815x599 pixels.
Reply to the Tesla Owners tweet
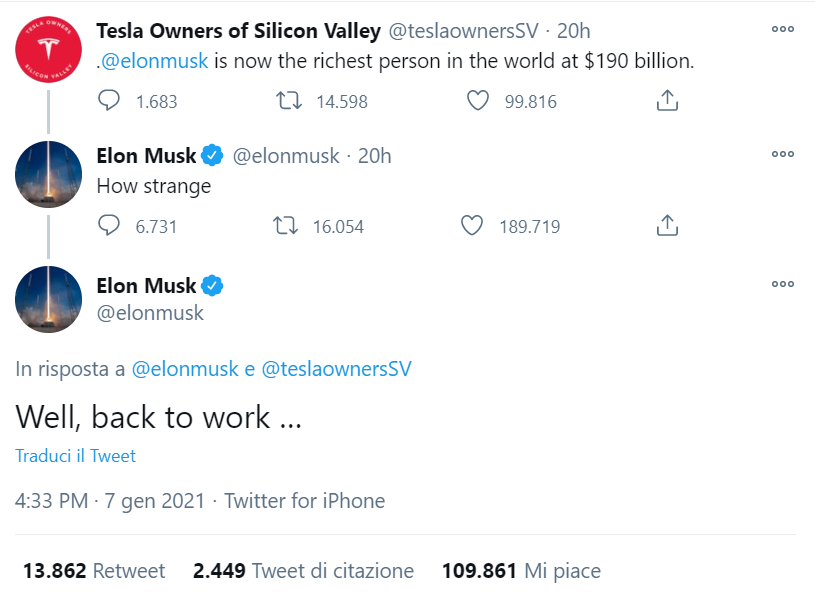click(x=110, y=101)
